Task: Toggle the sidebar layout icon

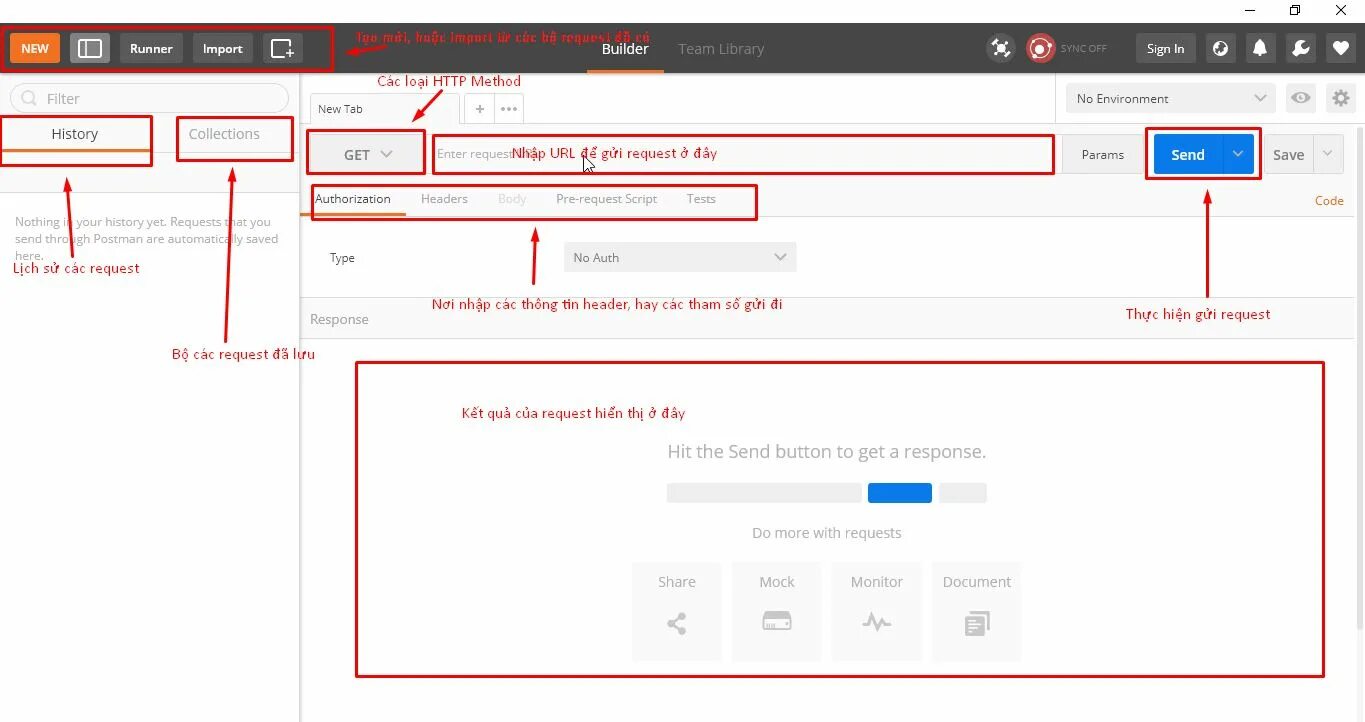Action: [90, 48]
